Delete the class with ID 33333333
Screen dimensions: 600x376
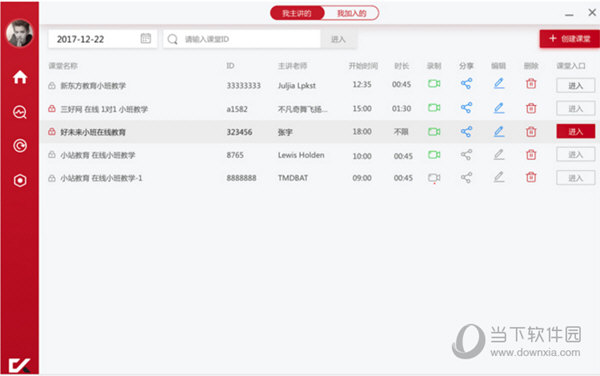tap(531, 83)
